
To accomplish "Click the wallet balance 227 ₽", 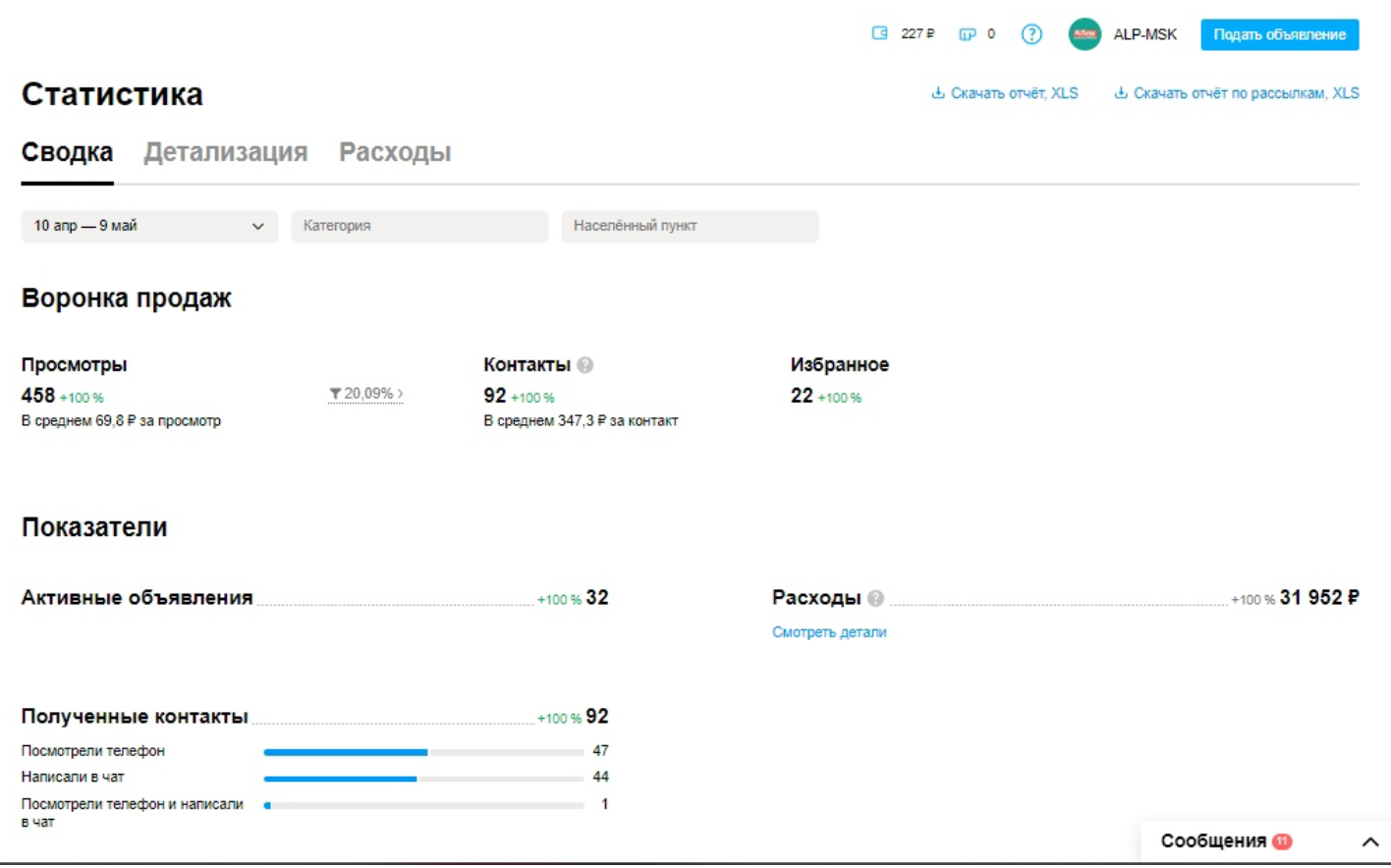I will 918,33.
